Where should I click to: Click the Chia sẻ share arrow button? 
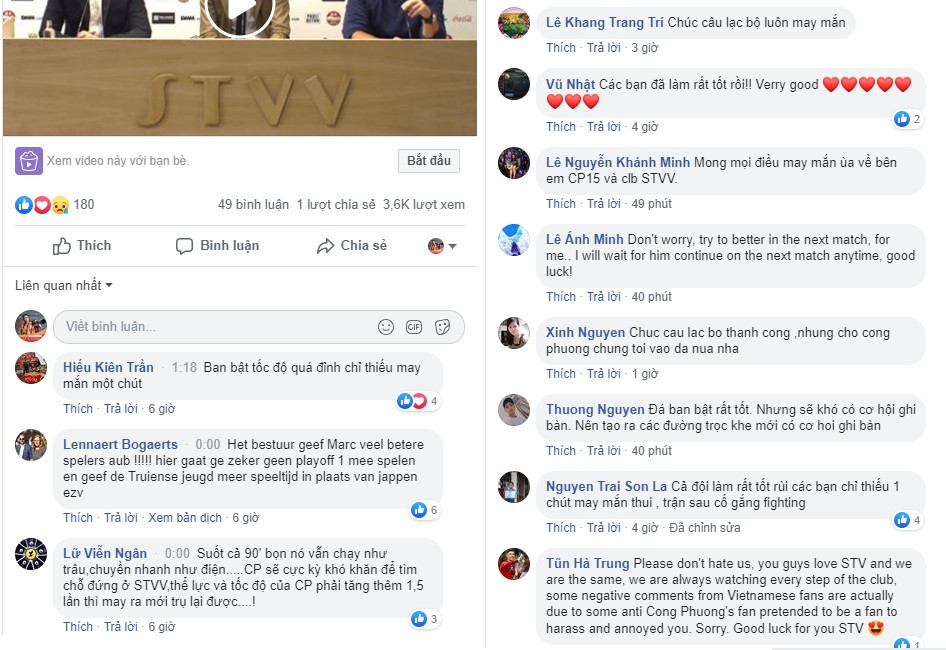[352, 246]
